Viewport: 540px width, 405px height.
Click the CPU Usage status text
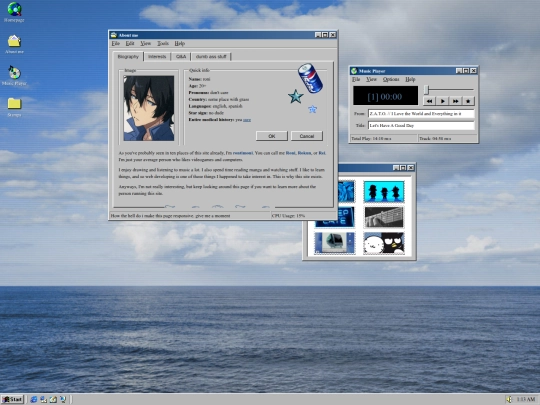click(x=288, y=216)
